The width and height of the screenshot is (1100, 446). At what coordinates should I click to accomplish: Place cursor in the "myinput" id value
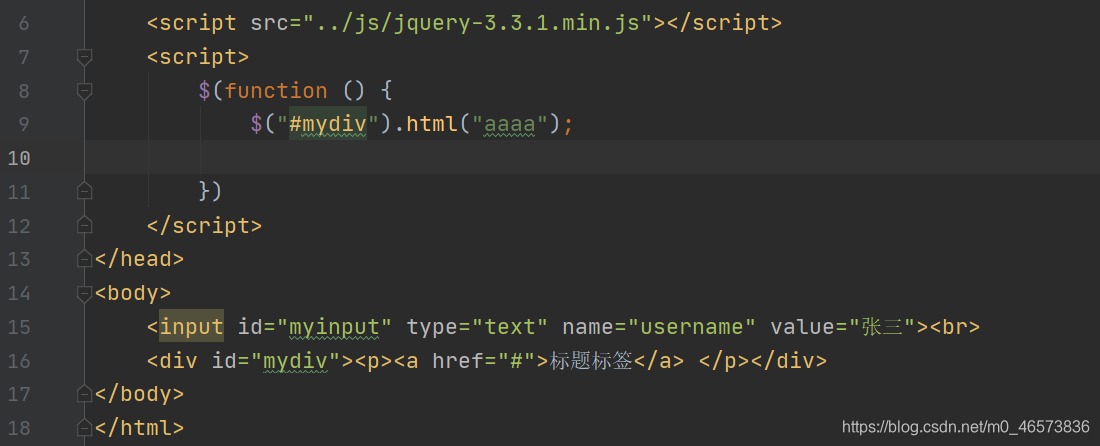point(334,326)
